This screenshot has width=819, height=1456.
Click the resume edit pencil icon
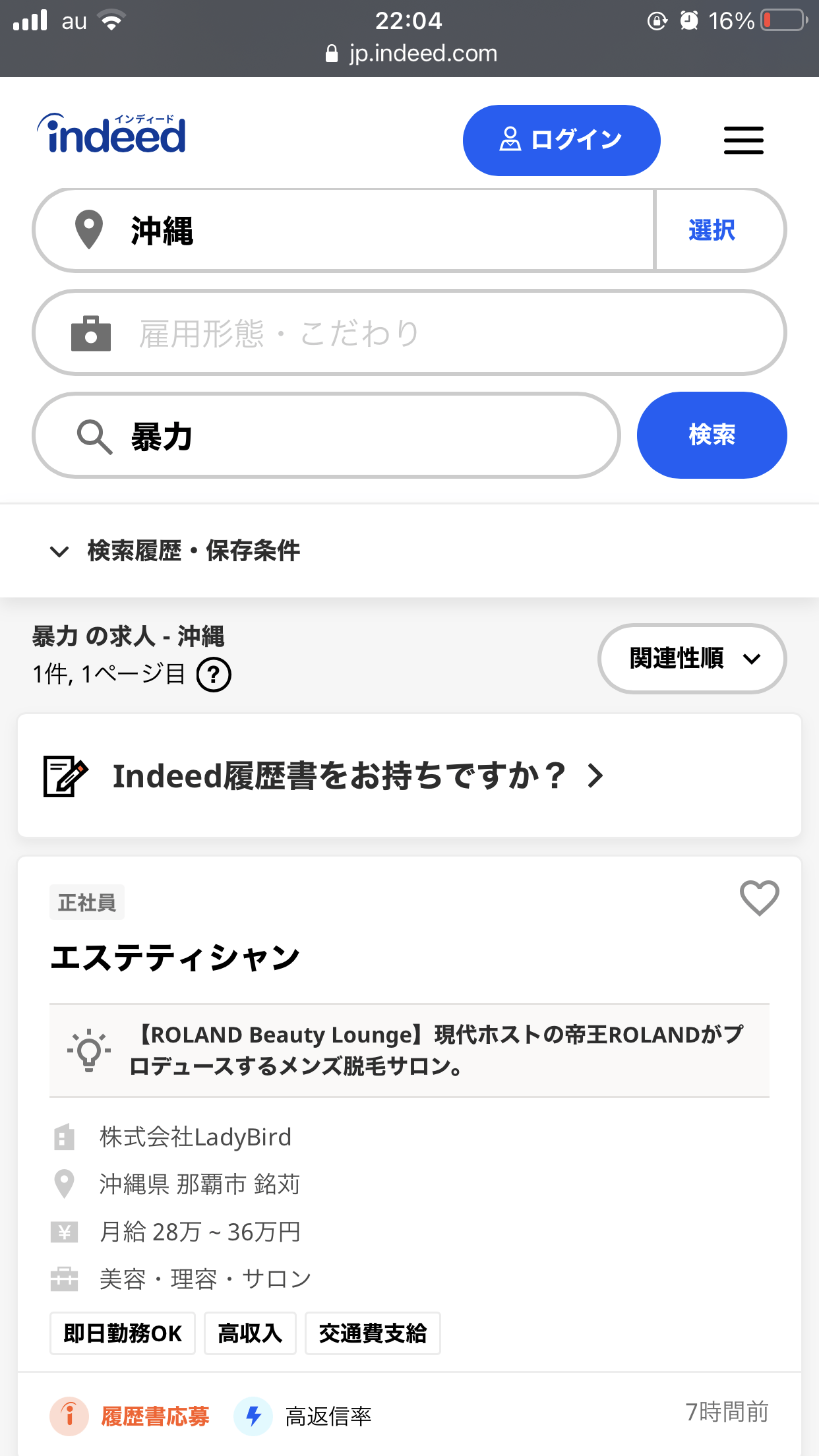coord(65,776)
